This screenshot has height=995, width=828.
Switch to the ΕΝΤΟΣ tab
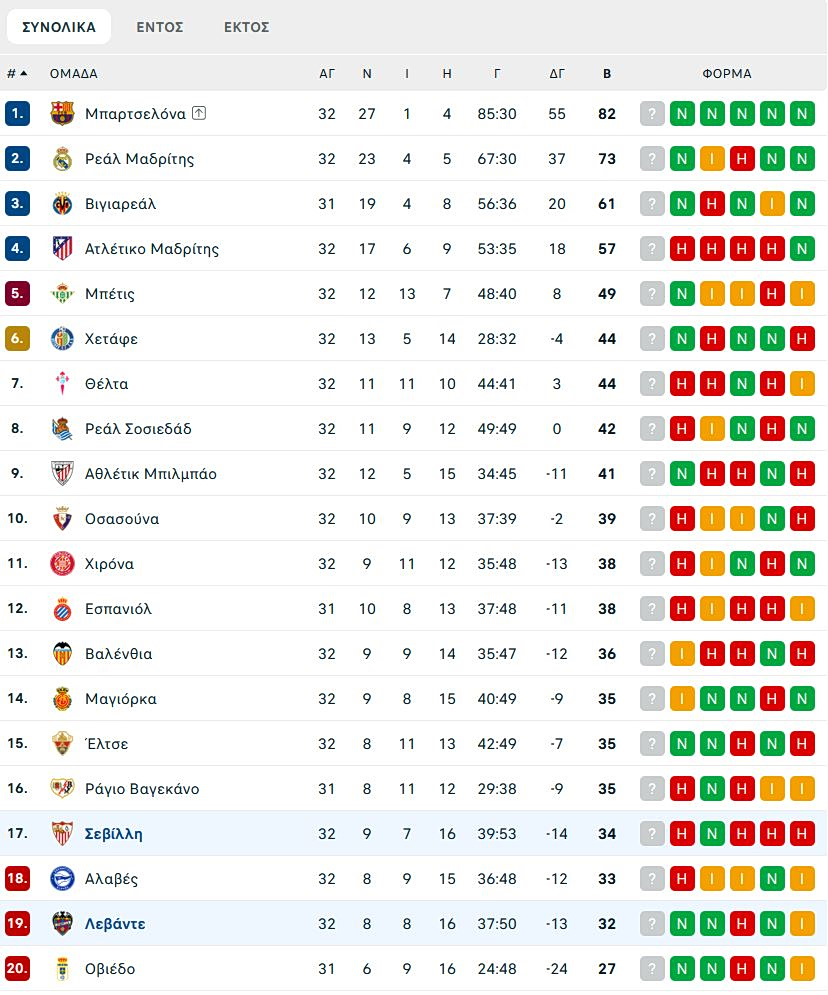click(160, 27)
